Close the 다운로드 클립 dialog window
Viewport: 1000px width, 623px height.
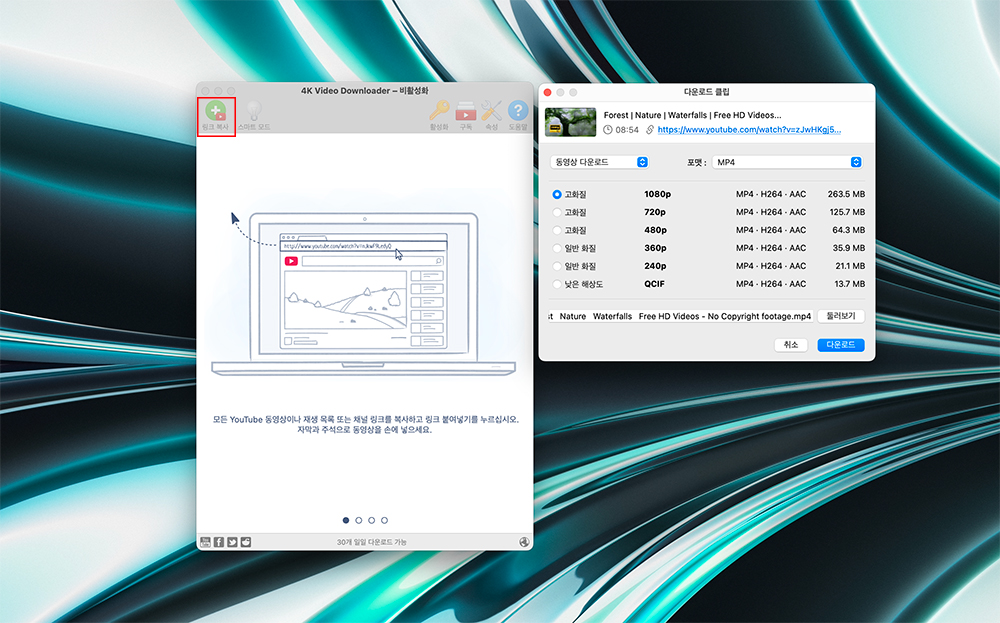pos(547,92)
